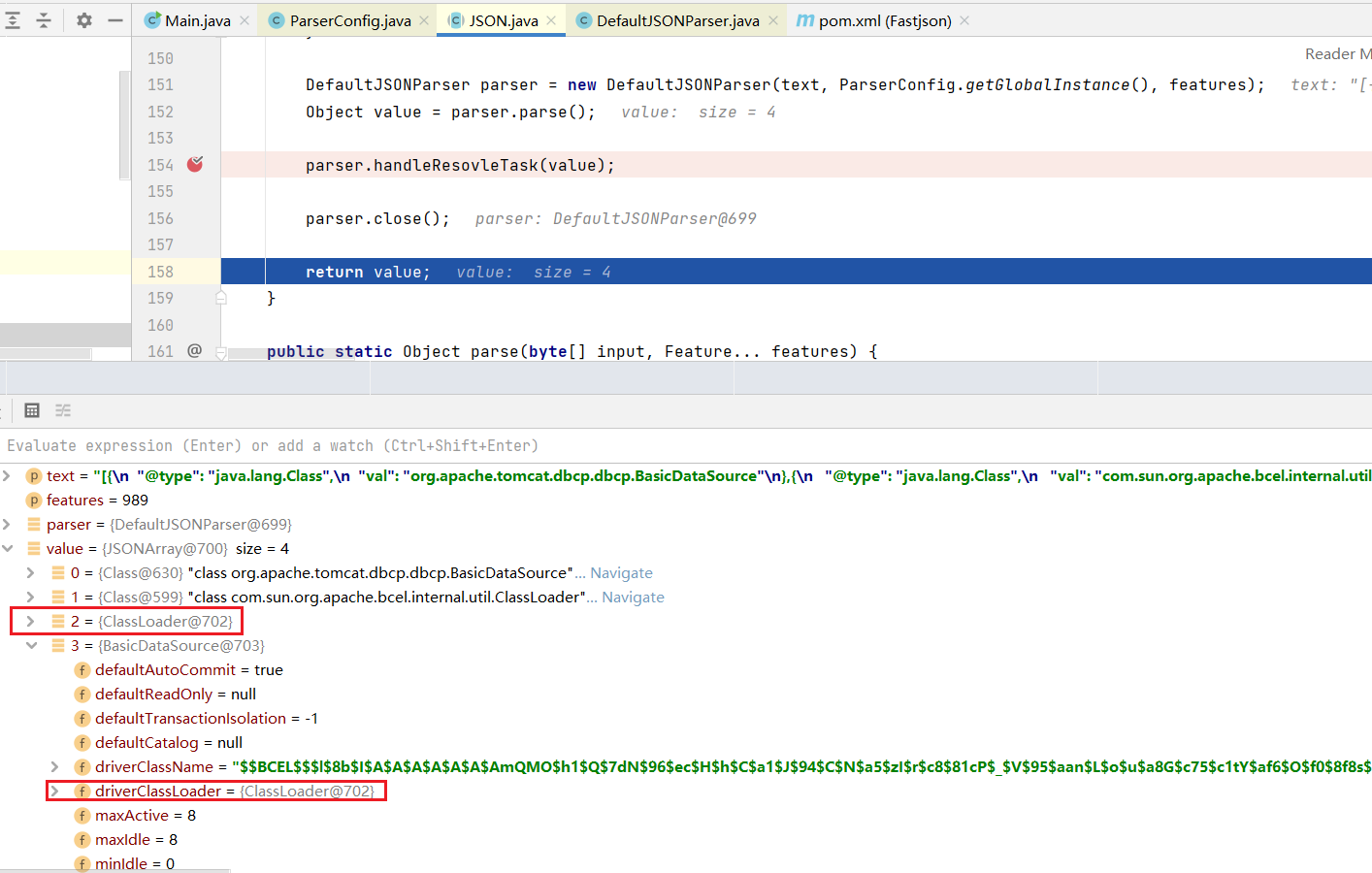Image resolution: width=1372 pixels, height=873 pixels.
Task: Close the ParserConfig.java tab
Action: click(424, 20)
